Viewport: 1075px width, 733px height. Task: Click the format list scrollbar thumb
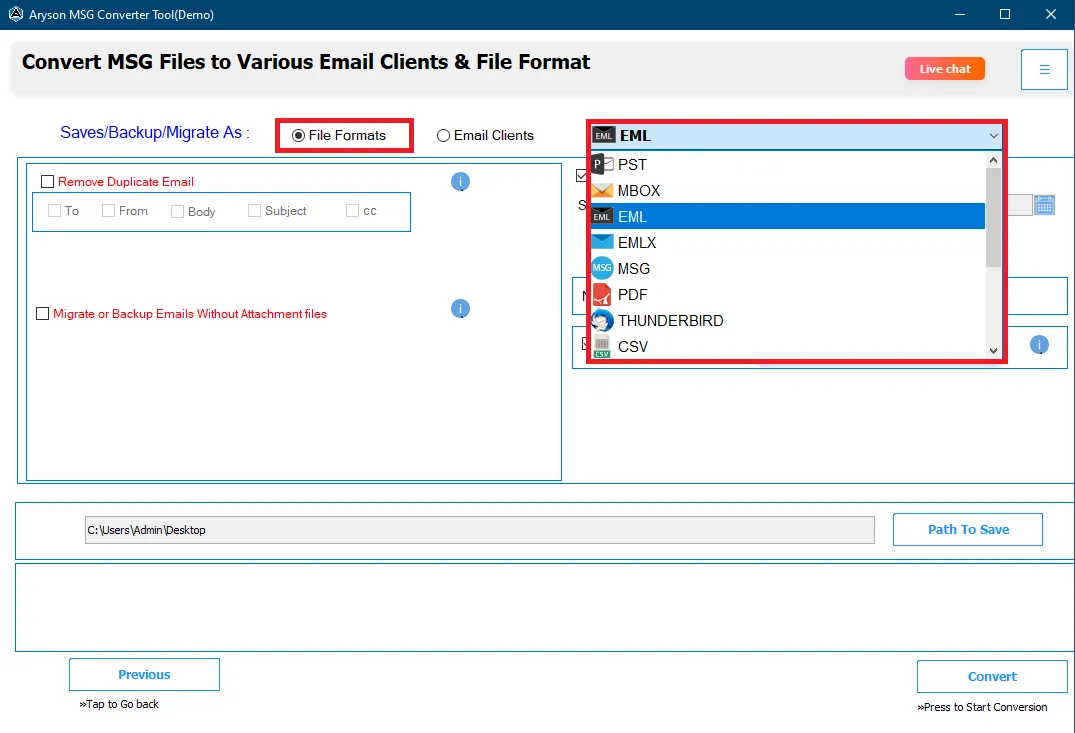point(993,217)
